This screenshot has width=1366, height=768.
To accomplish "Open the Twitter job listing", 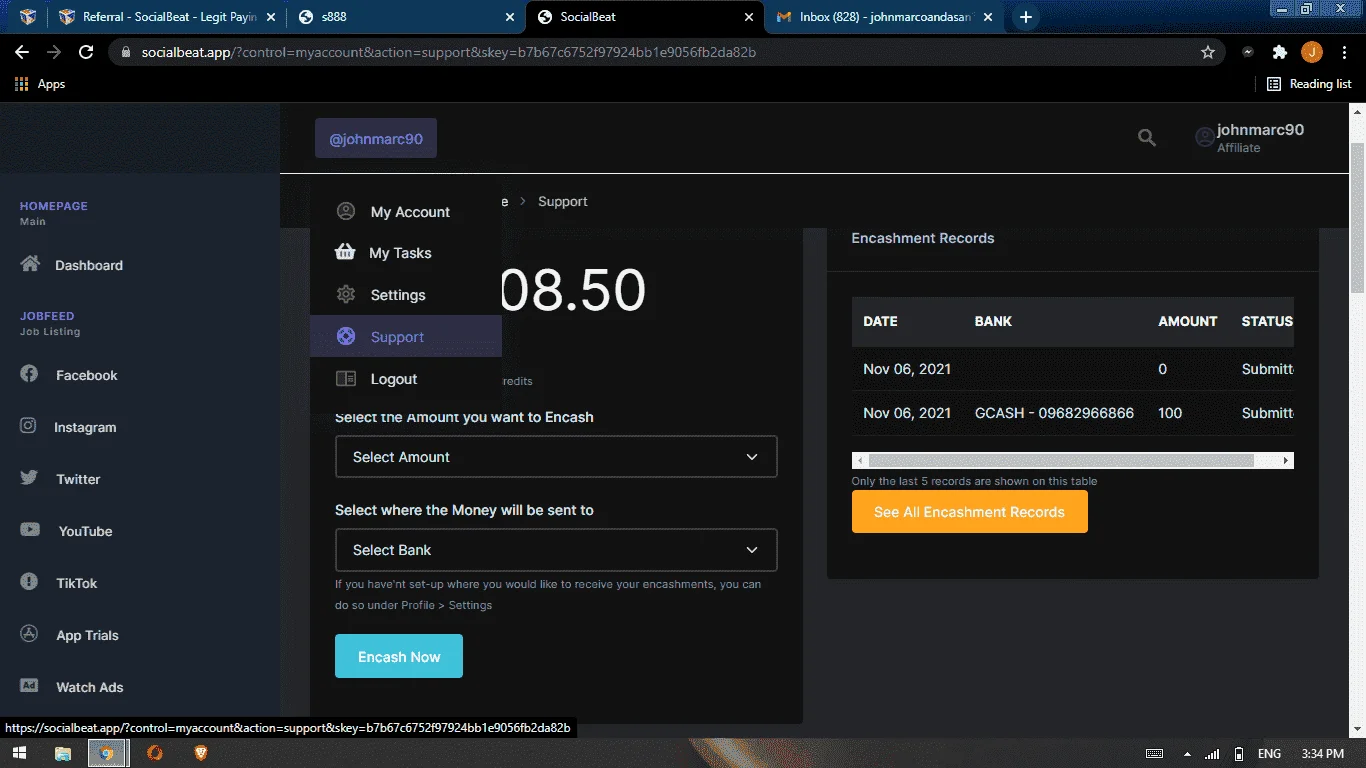I will pyautogui.click(x=60, y=479).
